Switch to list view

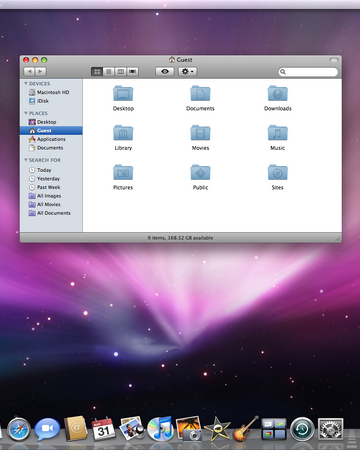[109, 71]
